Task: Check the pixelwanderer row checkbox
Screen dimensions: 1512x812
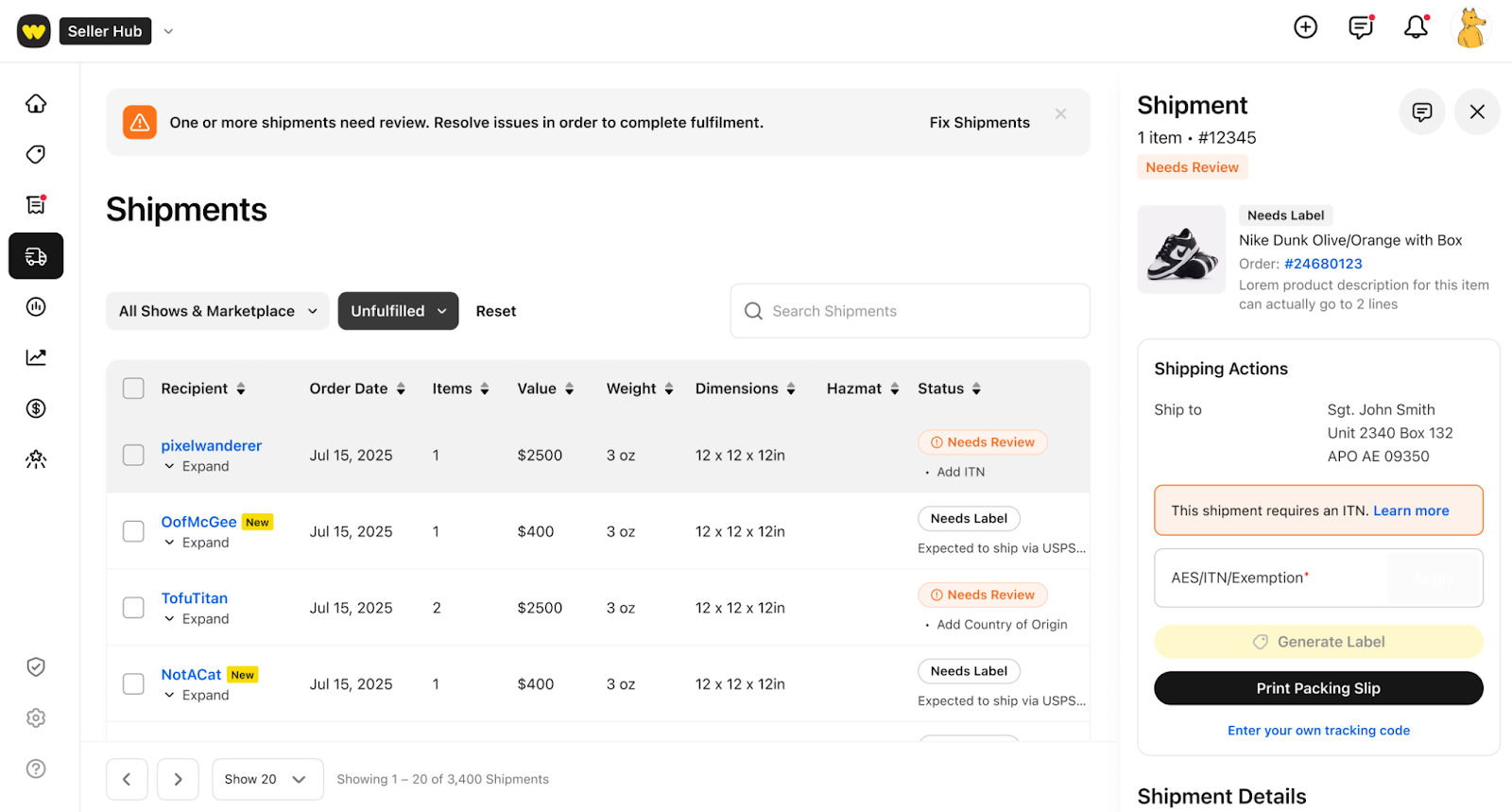Action: [133, 455]
